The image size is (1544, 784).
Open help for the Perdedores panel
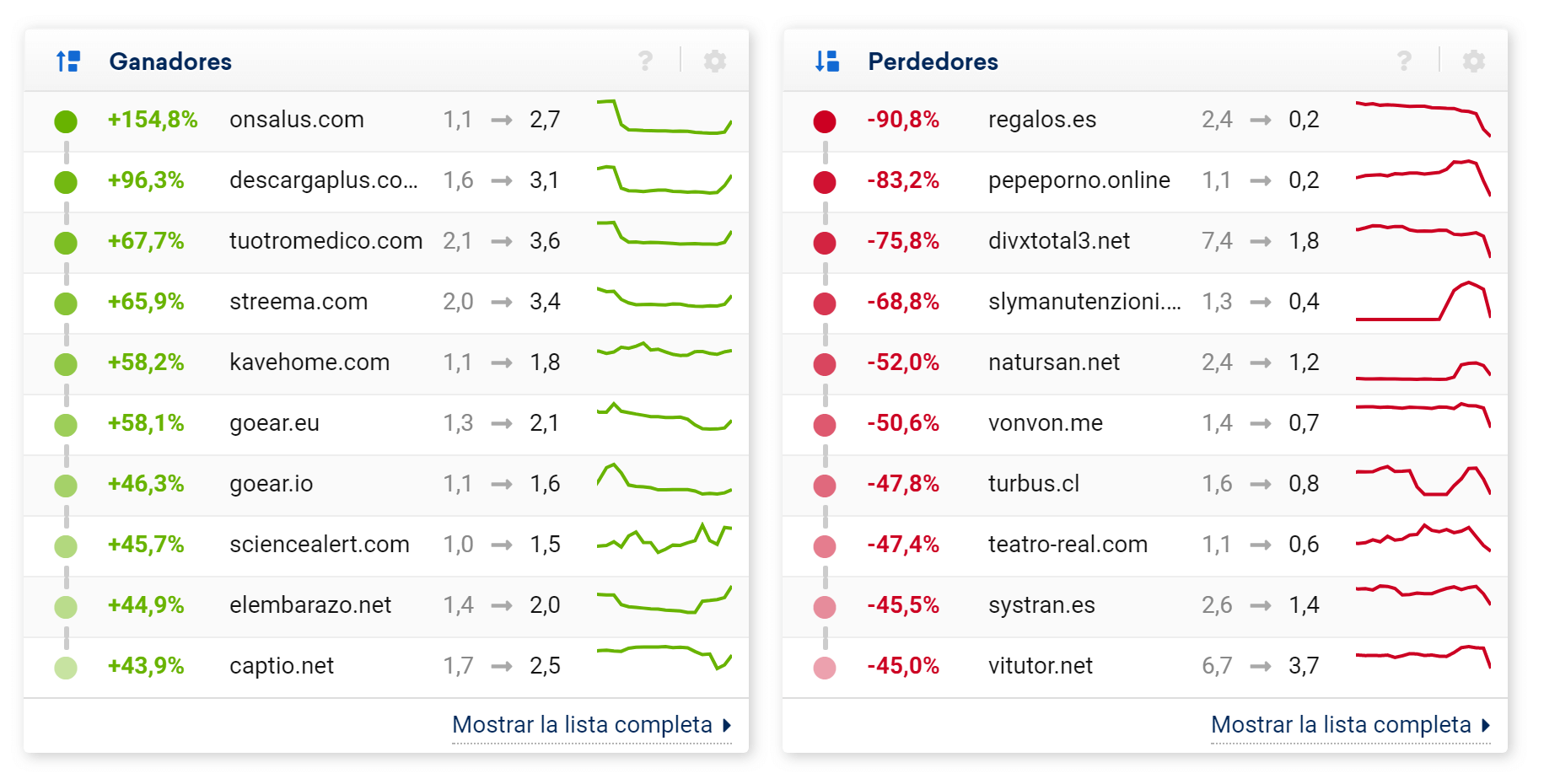(x=1404, y=61)
